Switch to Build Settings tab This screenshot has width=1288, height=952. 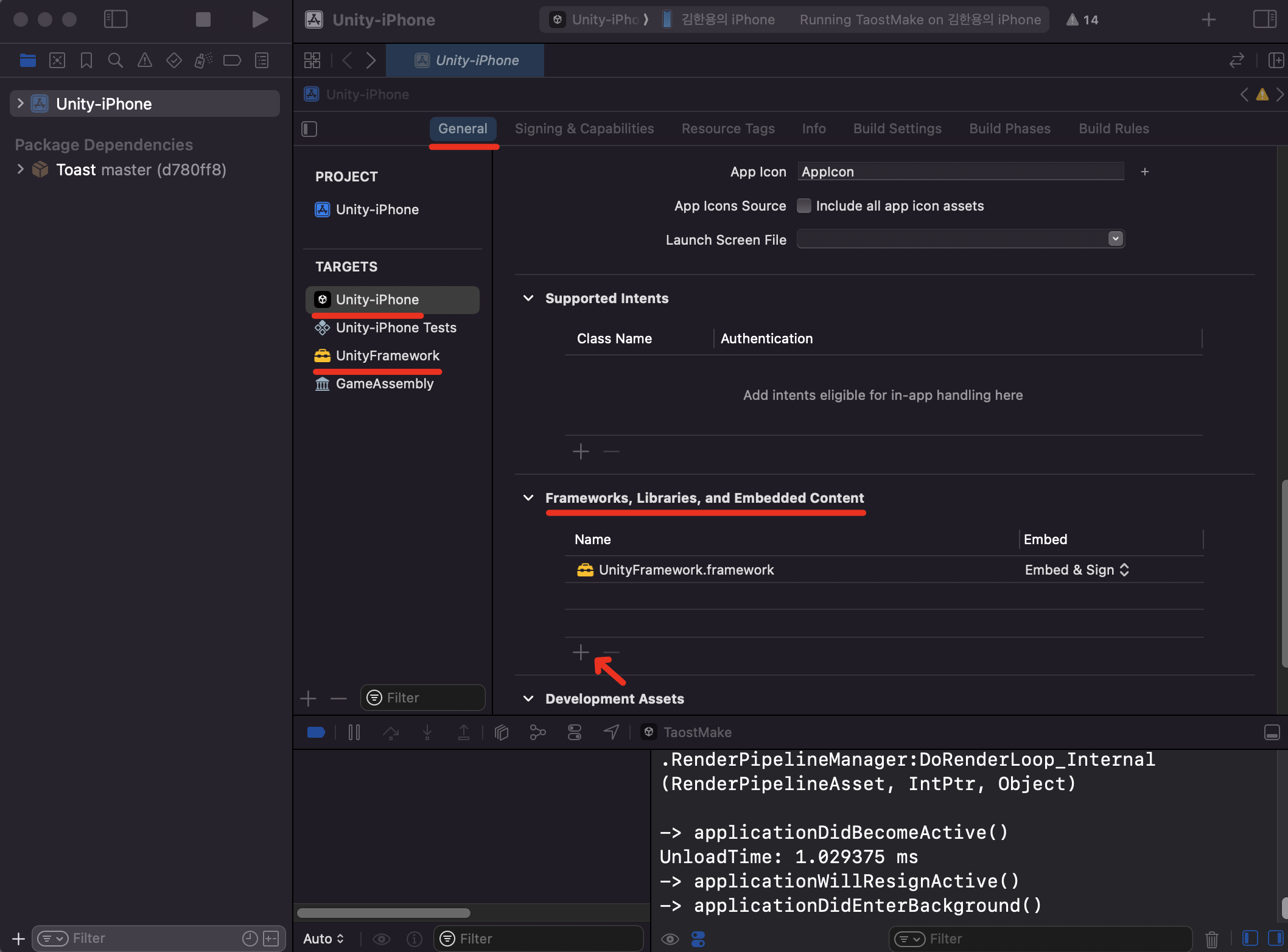click(x=897, y=128)
